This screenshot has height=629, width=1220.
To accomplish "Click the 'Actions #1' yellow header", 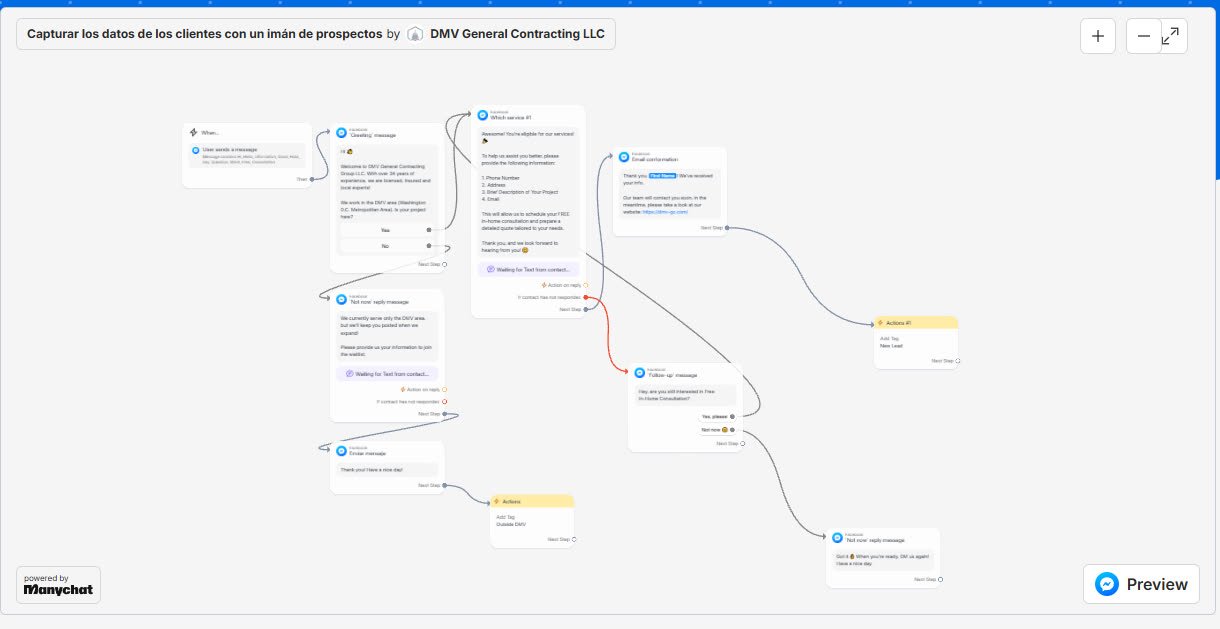I will 916,323.
